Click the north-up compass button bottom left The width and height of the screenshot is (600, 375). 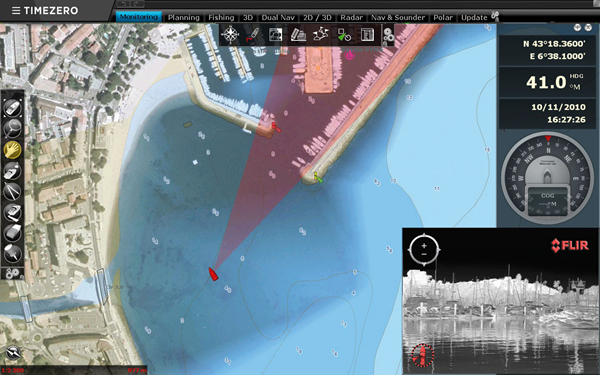(x=13, y=352)
